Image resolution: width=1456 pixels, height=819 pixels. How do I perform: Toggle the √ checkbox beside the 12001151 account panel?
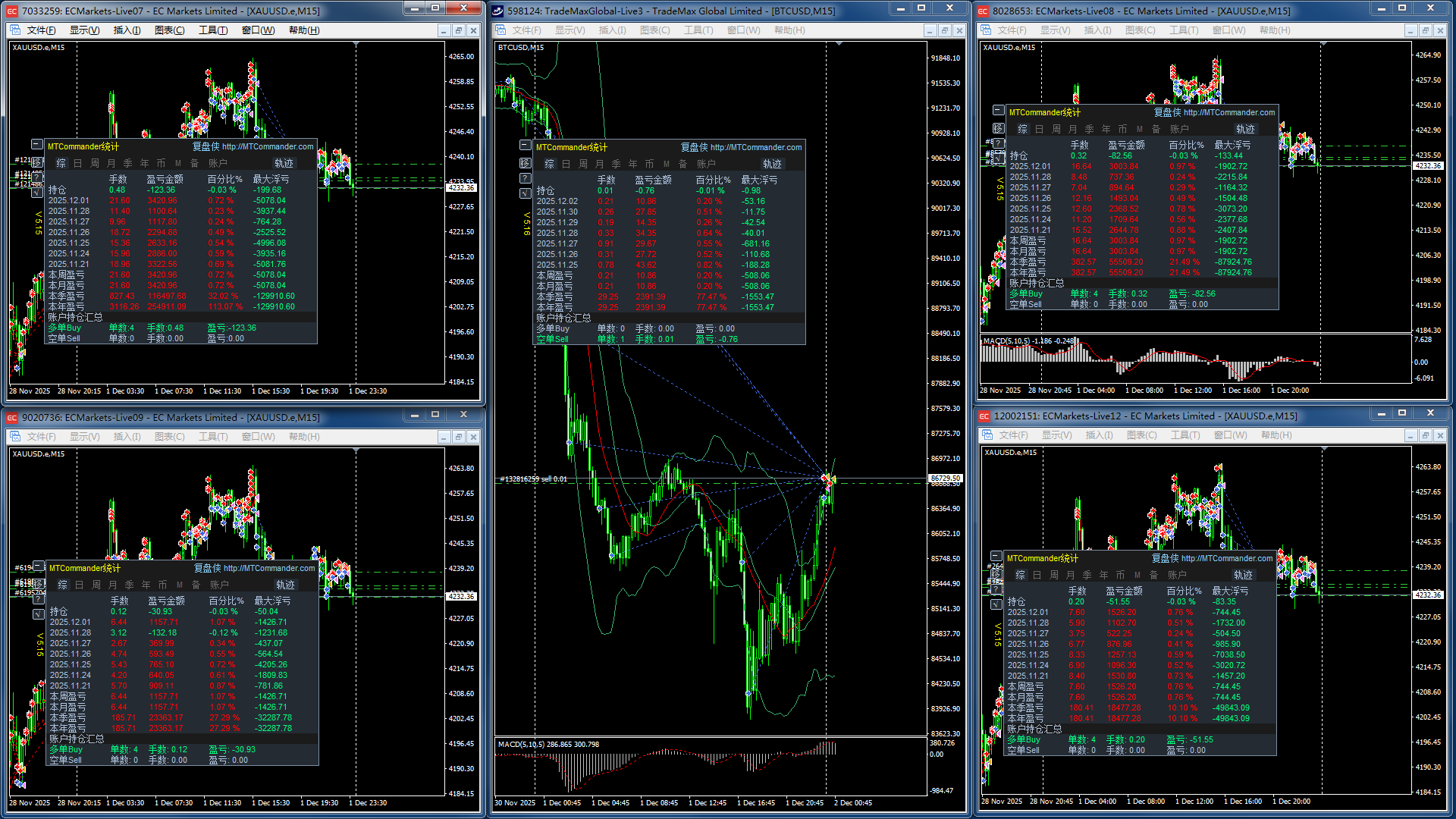pyautogui.click(x=996, y=604)
